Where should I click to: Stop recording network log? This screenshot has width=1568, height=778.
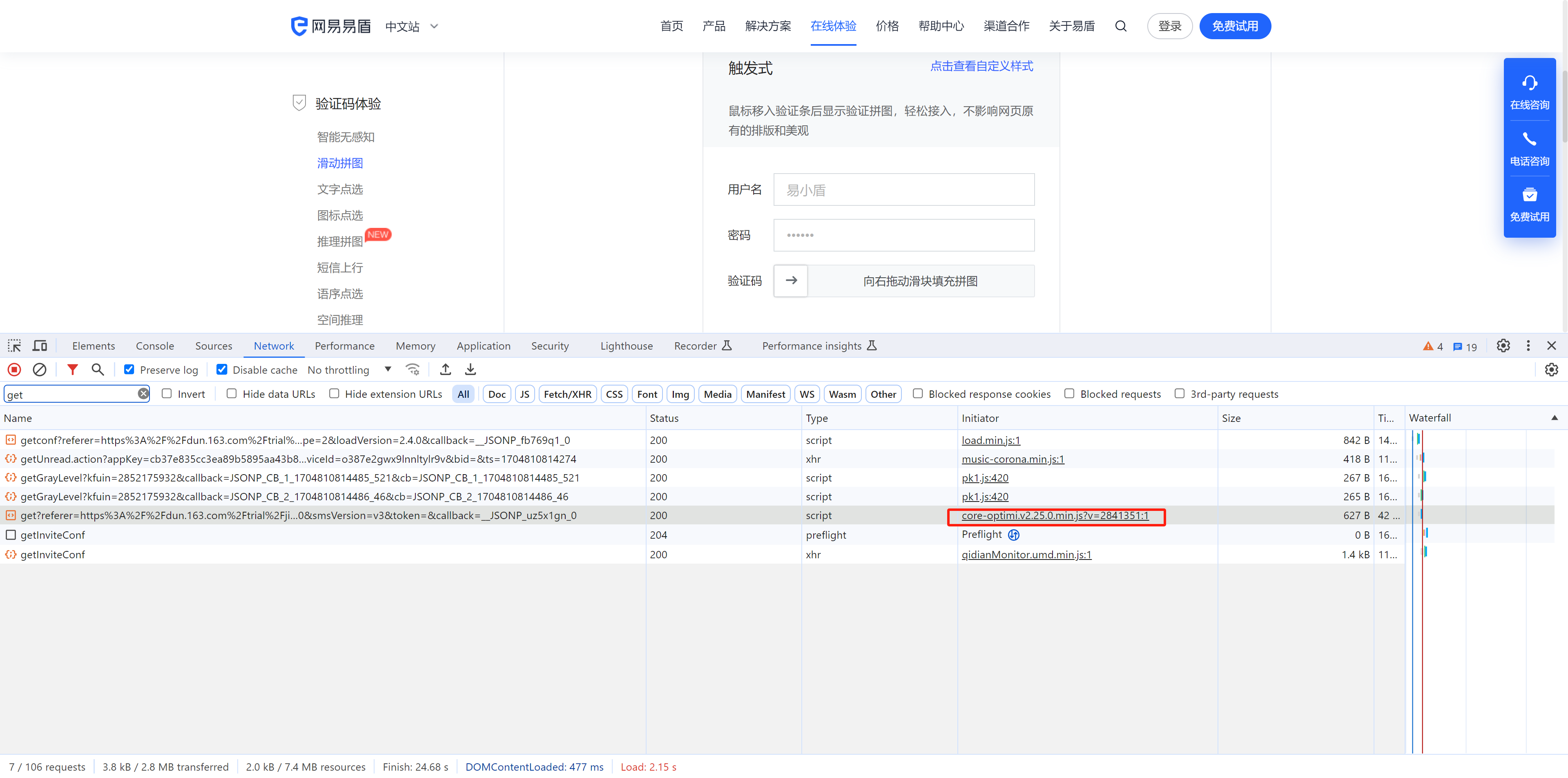click(14, 370)
